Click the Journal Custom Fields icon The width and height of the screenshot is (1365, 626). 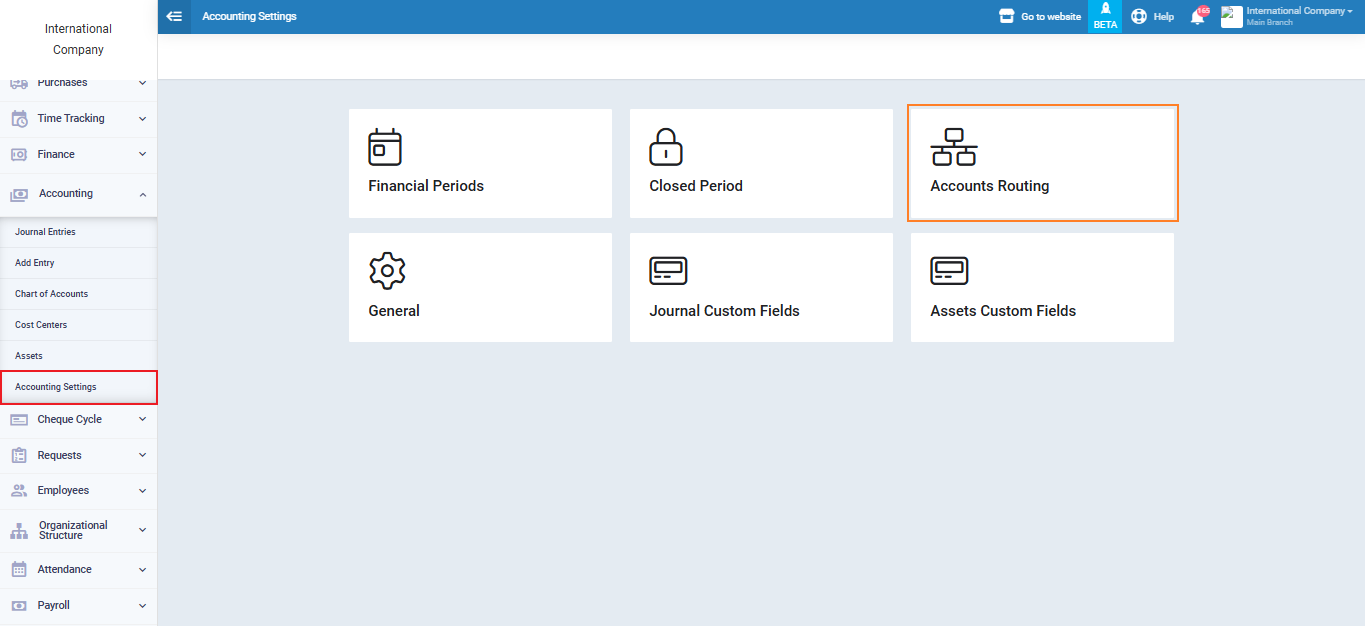(668, 271)
